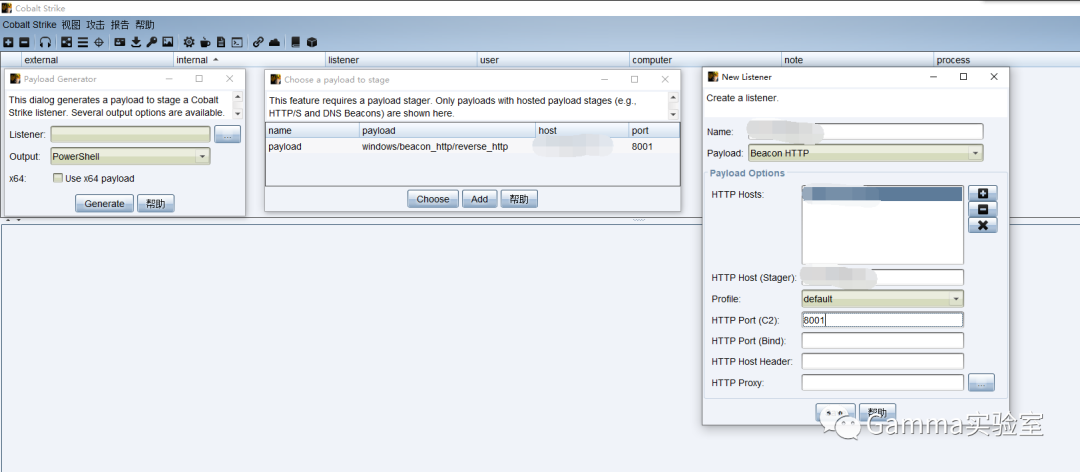Show the targets view crosshair icon

(x=98, y=42)
